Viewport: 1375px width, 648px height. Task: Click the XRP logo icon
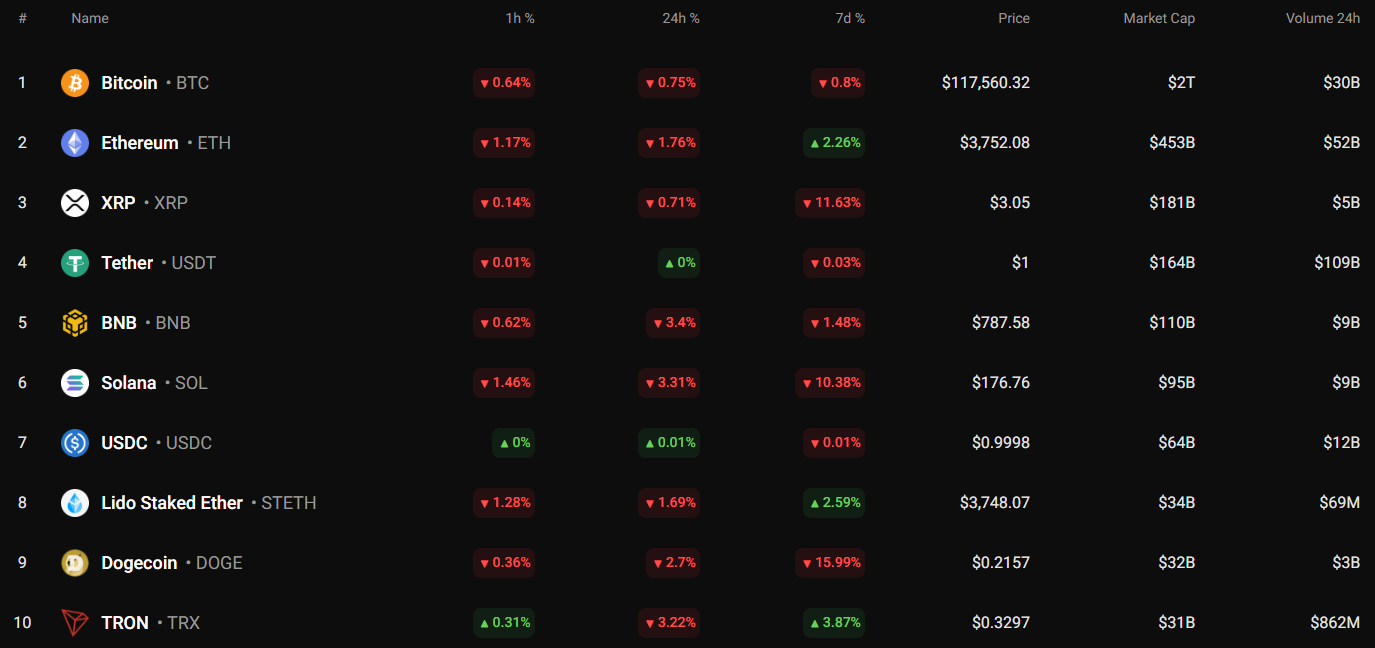pos(75,203)
